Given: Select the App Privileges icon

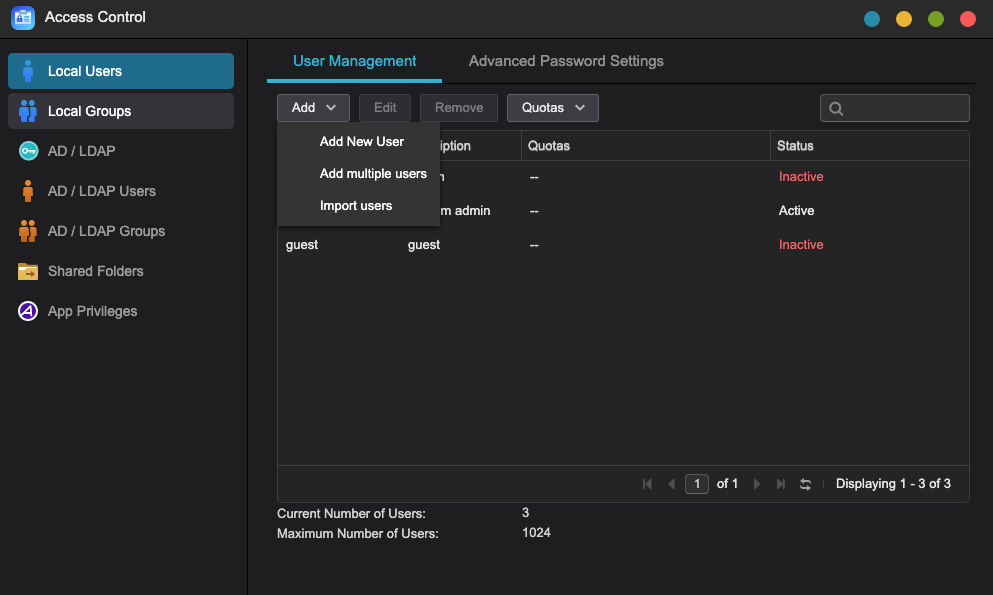Looking at the screenshot, I should coord(28,311).
